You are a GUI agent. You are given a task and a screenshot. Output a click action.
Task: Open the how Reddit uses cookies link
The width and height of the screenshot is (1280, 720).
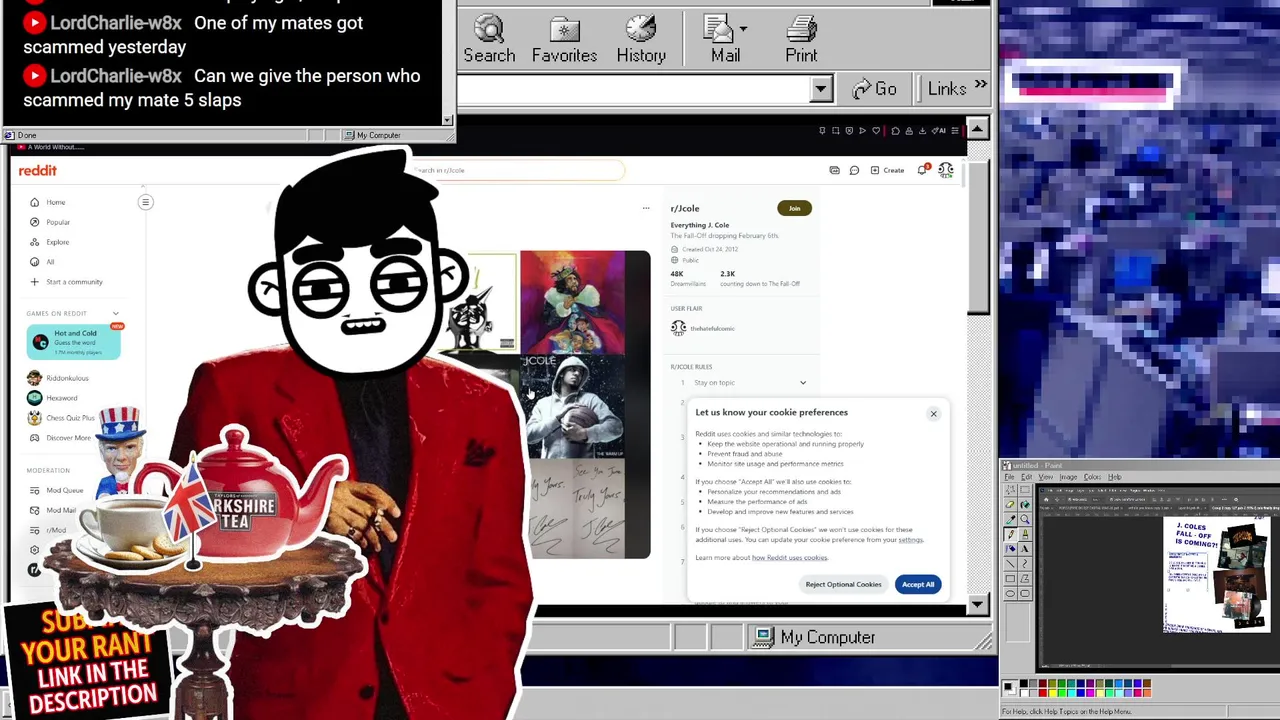pos(789,558)
